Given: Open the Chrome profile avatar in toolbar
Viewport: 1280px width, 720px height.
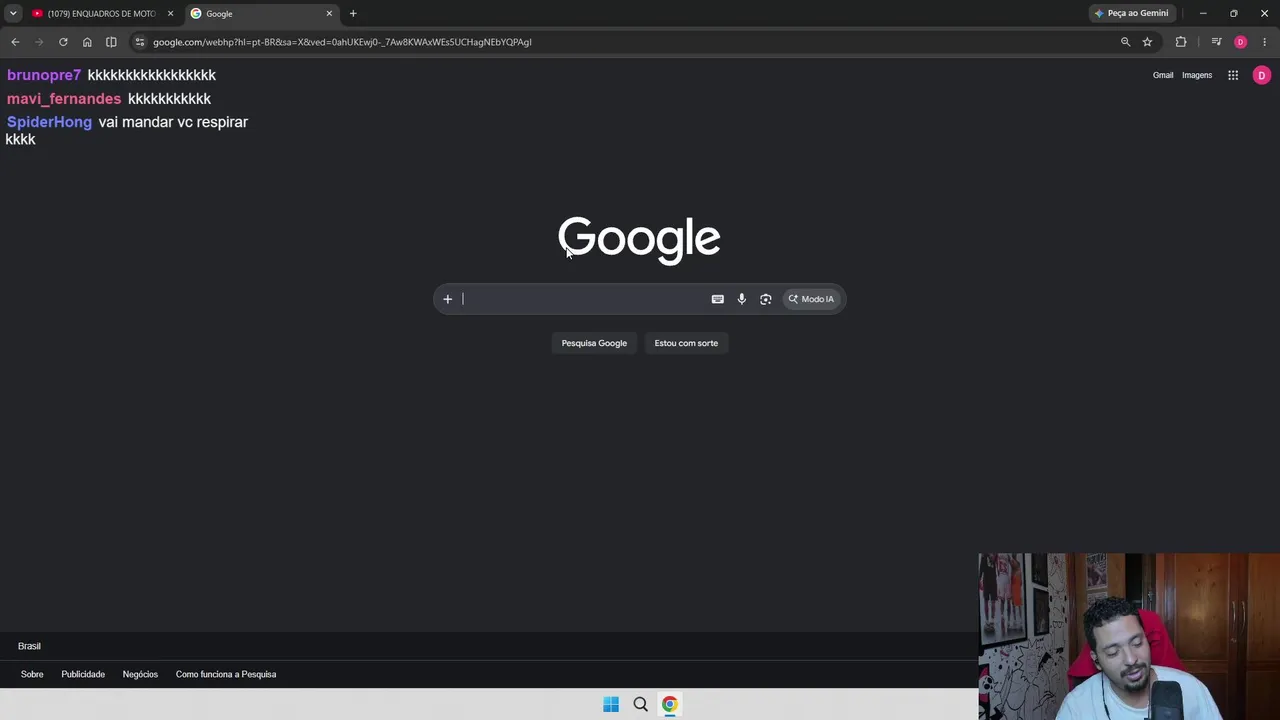Looking at the screenshot, I should 1240,42.
